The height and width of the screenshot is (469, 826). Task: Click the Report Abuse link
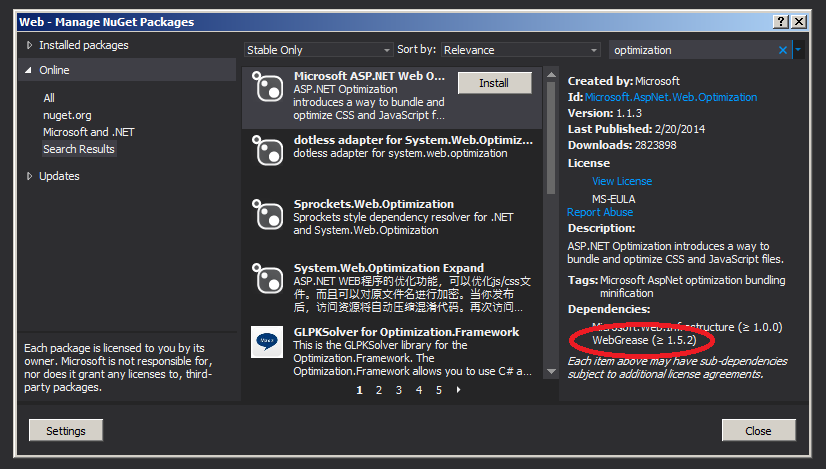pos(599,212)
